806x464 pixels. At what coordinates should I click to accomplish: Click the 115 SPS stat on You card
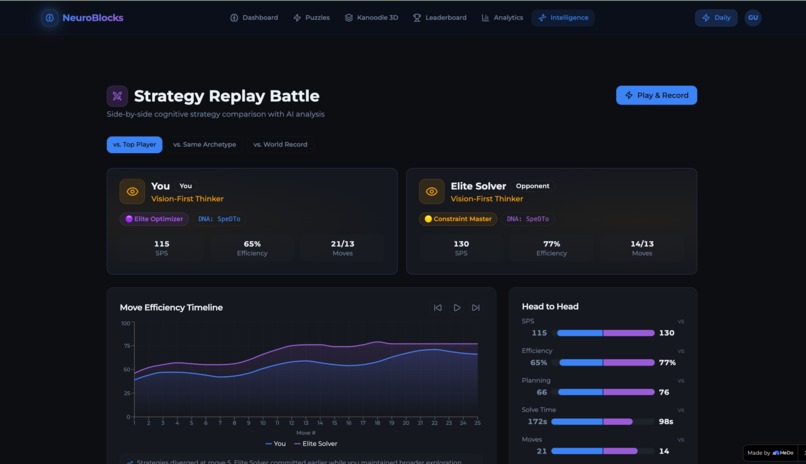pyautogui.click(x=162, y=248)
